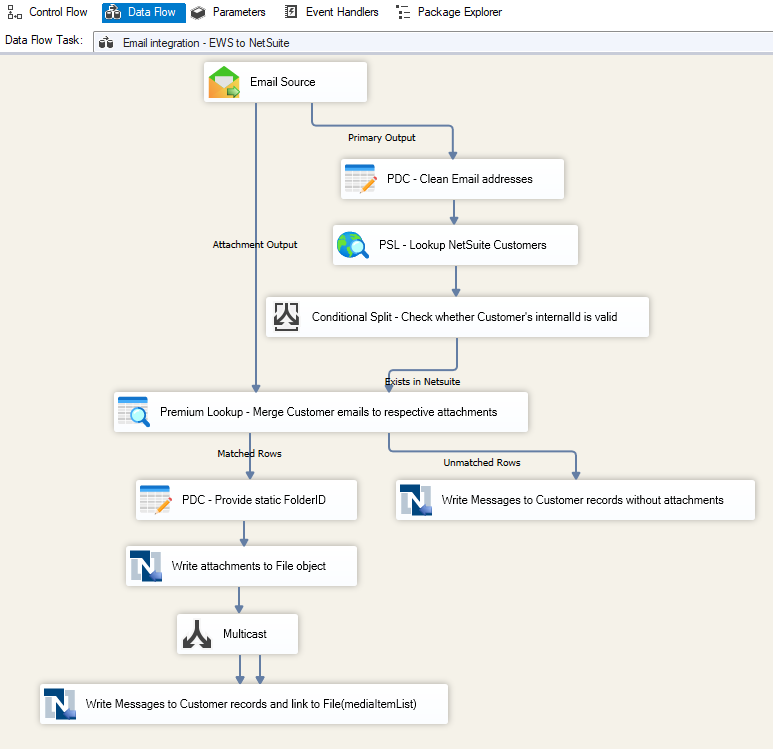Open the Parameters tab
The height and width of the screenshot is (753, 773).
coord(229,12)
